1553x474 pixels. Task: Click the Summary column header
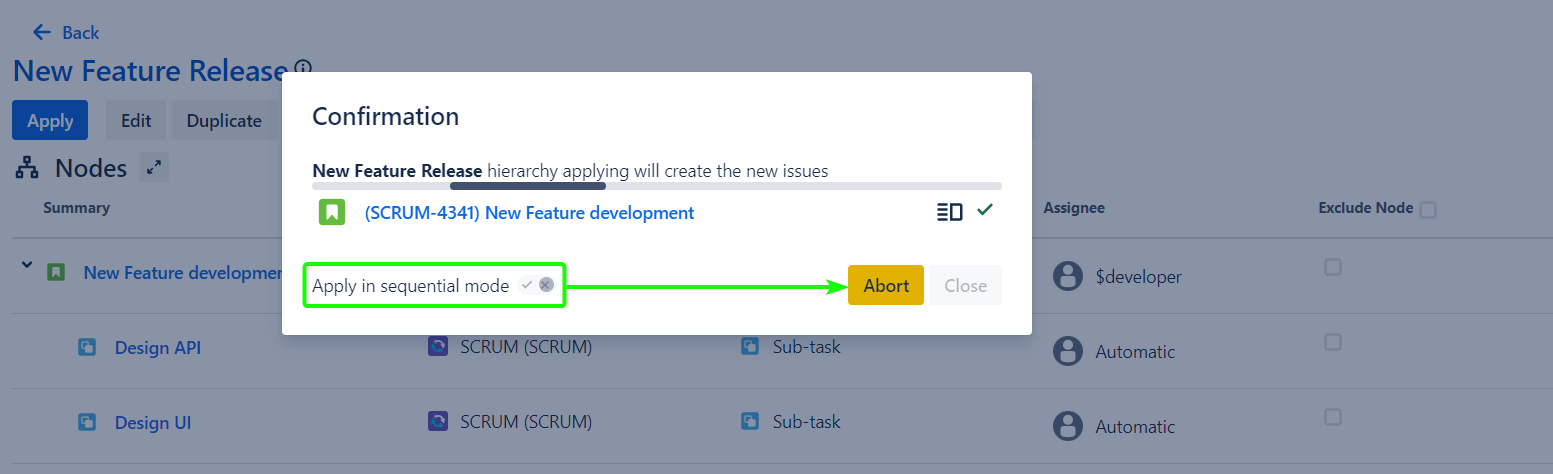(x=76, y=208)
